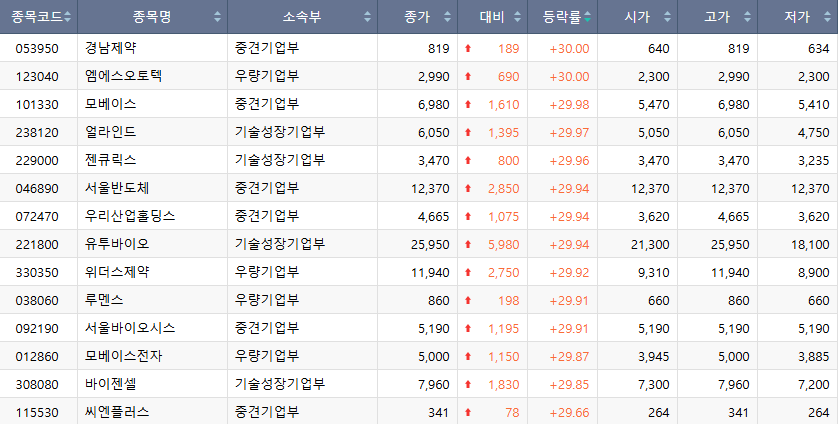Select stock name 씨엔플러스
Screen dimensions: 838x424
pyautogui.click(x=117, y=412)
